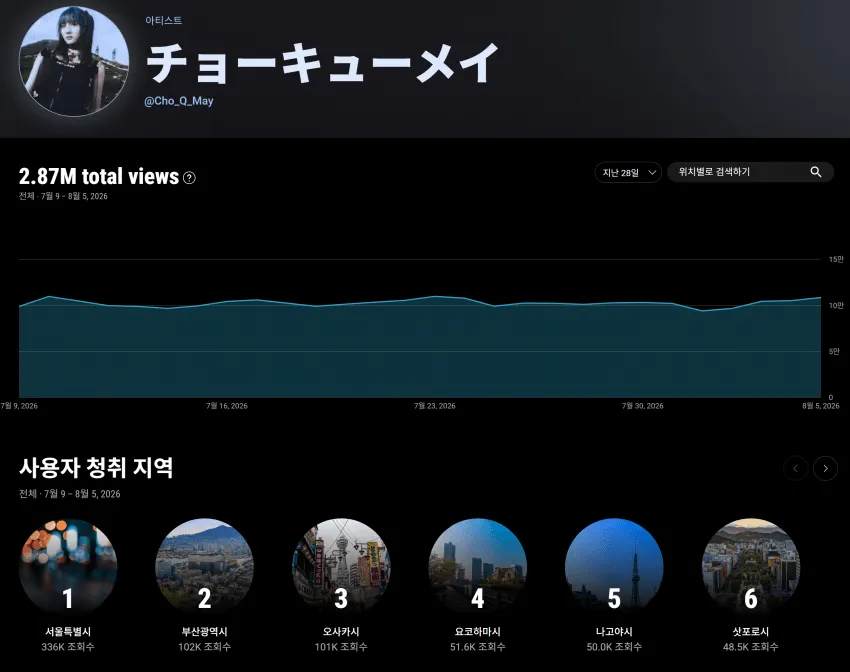This screenshot has width=850, height=672.
Task: Select the 오사카시 city thumbnail ranked 3
Action: [x=341, y=567]
